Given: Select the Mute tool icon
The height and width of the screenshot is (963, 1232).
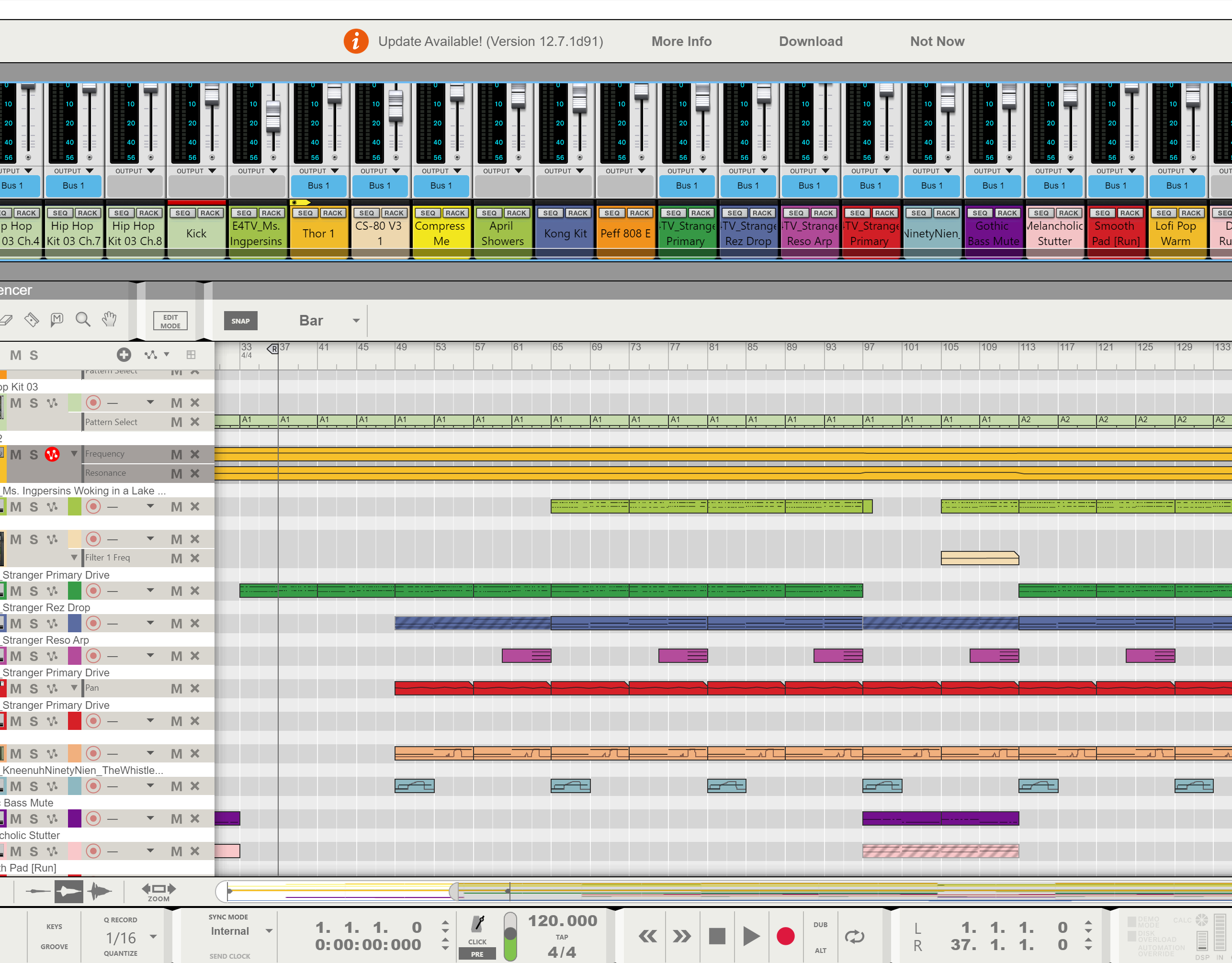Looking at the screenshot, I should (x=57, y=320).
